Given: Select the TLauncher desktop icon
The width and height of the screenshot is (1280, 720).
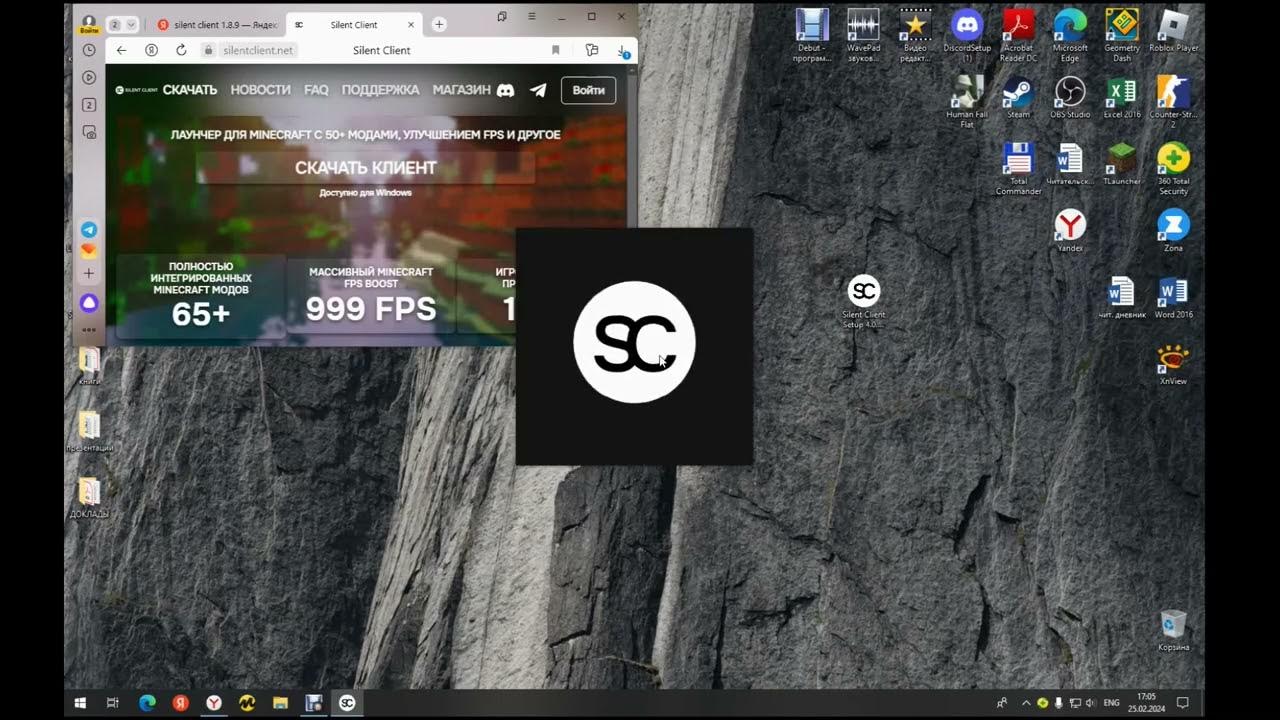Looking at the screenshot, I should [1122, 164].
